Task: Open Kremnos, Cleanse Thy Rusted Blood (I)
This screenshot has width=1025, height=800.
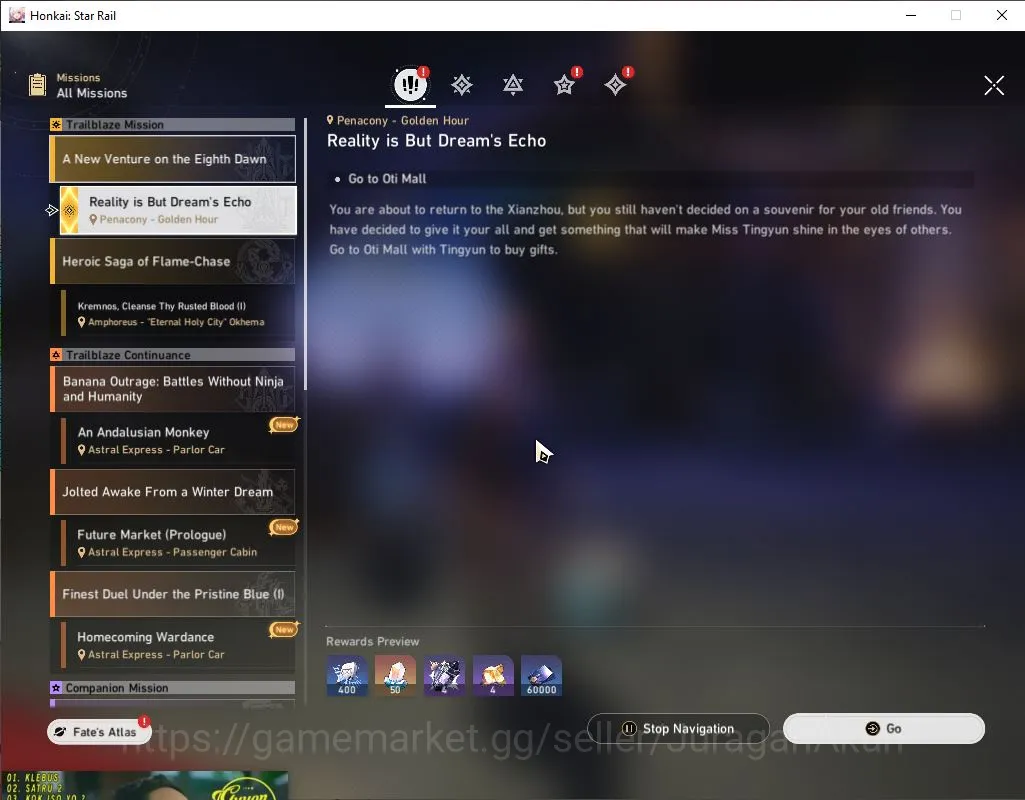Action: pos(178,314)
